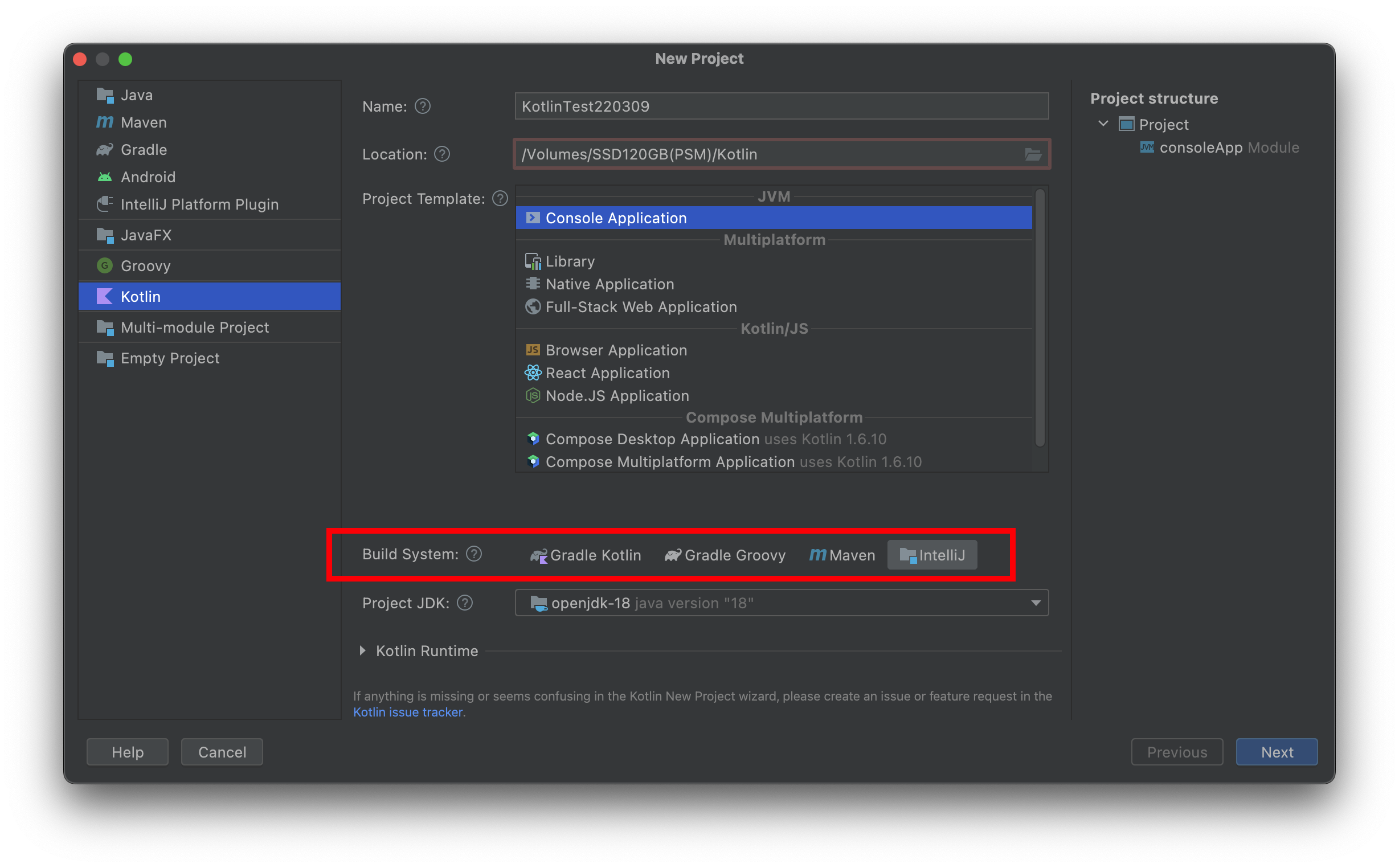1399x868 pixels.
Task: Click the JS Browser Application icon
Action: tap(533, 350)
